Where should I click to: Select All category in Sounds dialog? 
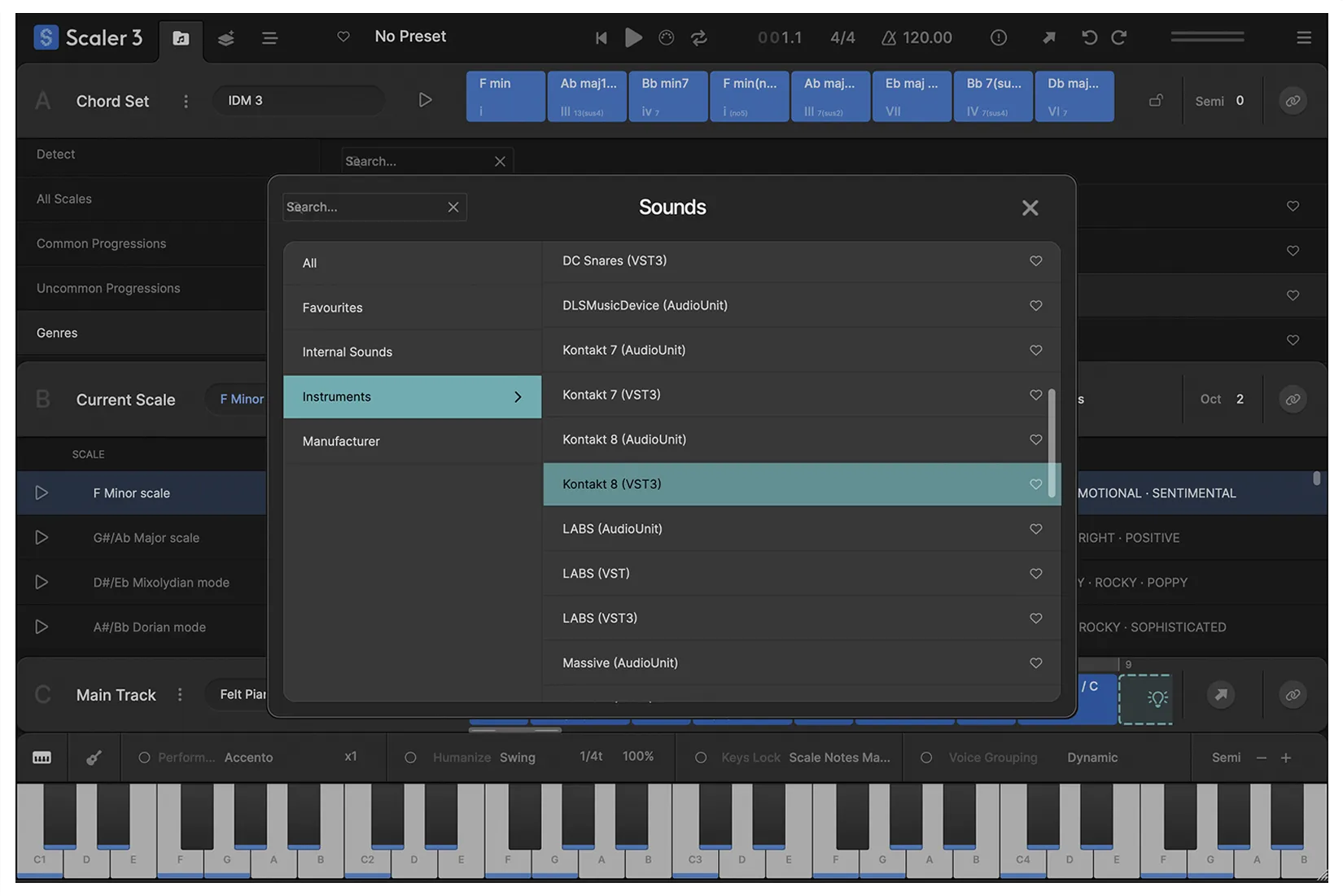pos(412,263)
